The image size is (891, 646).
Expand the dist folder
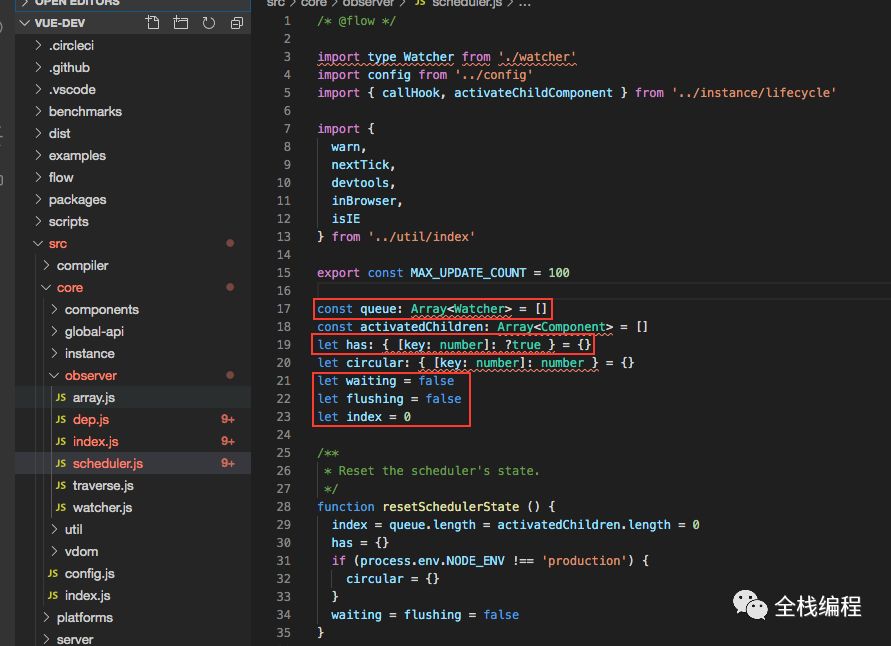(x=38, y=133)
